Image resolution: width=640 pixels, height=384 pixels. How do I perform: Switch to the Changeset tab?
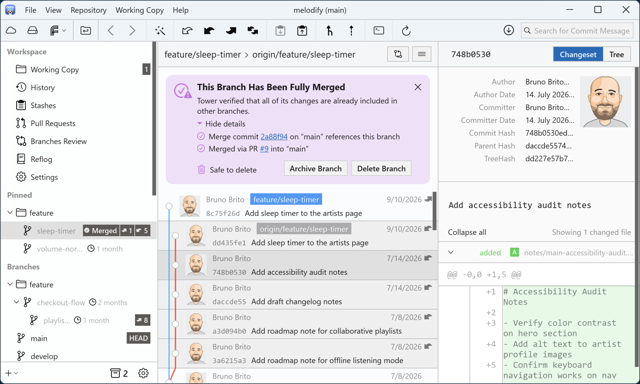578,54
